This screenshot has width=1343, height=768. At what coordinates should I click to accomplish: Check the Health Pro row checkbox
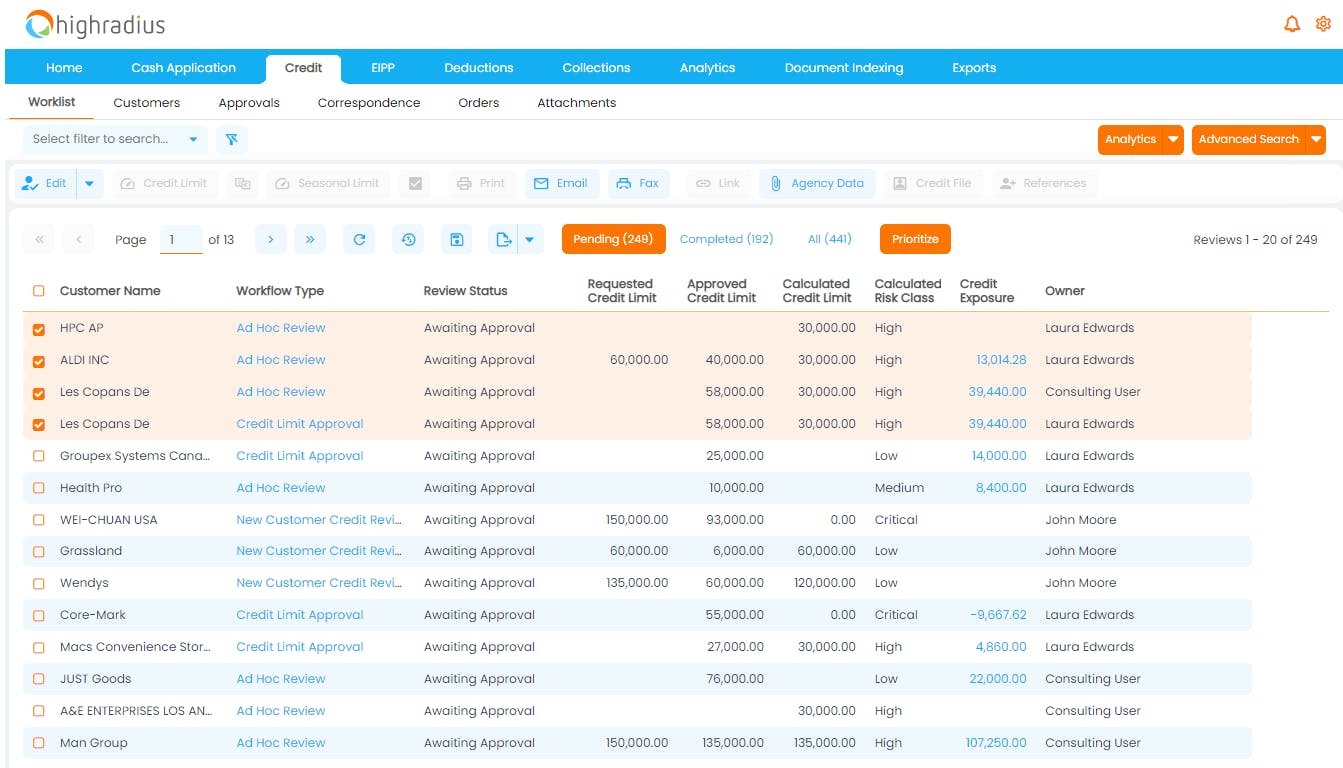click(x=39, y=488)
